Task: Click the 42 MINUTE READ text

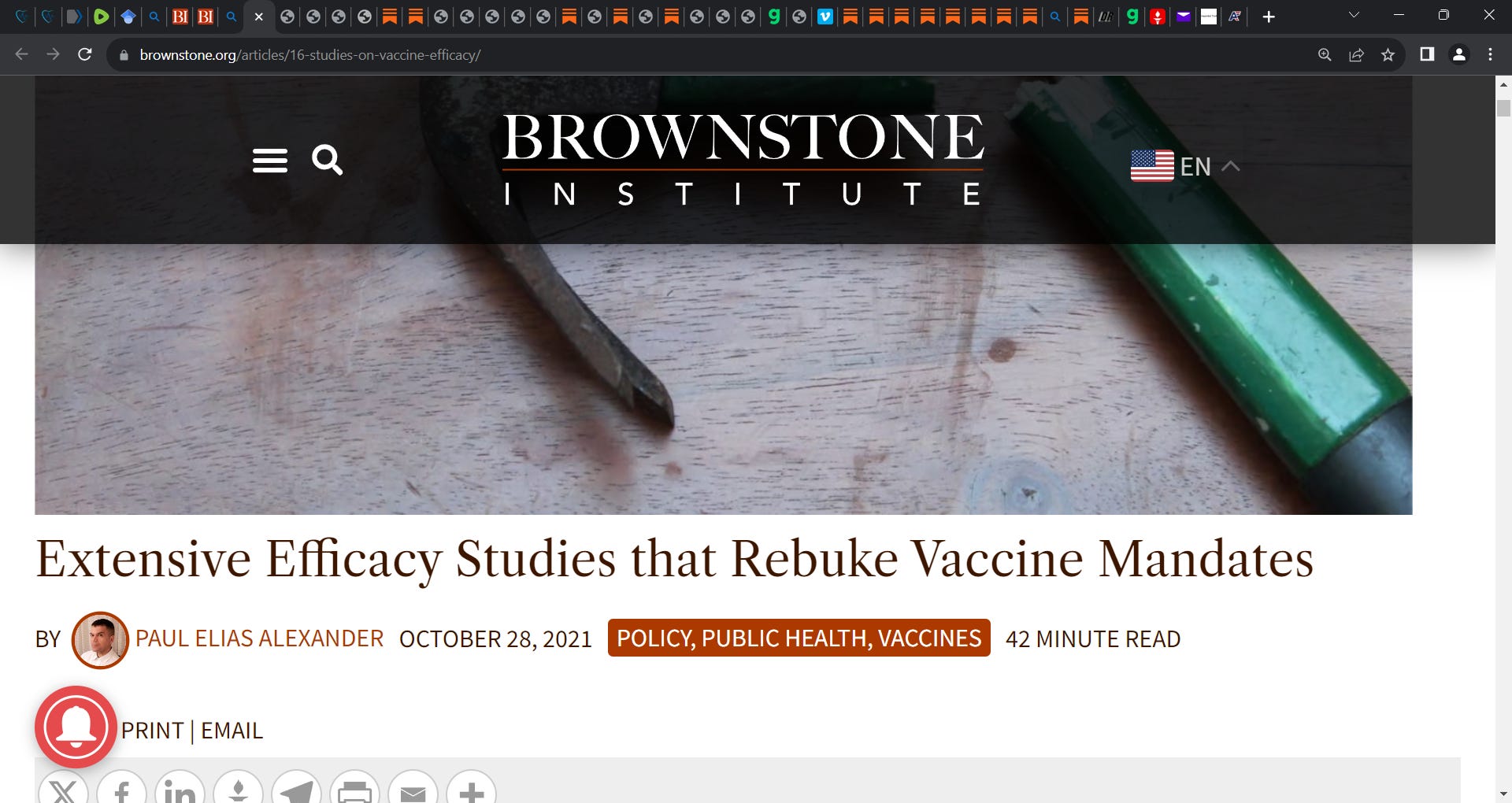Action: 1093,638
